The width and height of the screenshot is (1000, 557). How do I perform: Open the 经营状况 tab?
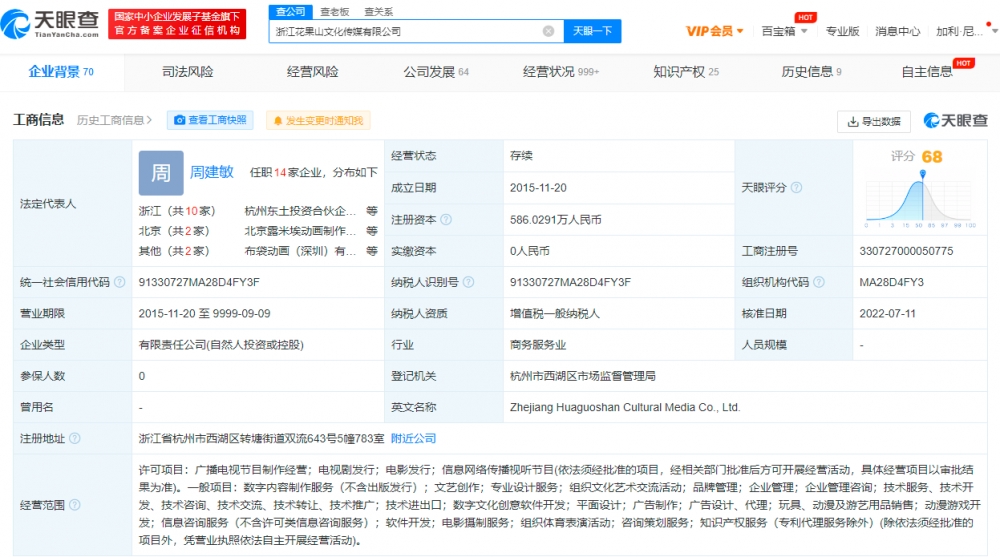561,72
